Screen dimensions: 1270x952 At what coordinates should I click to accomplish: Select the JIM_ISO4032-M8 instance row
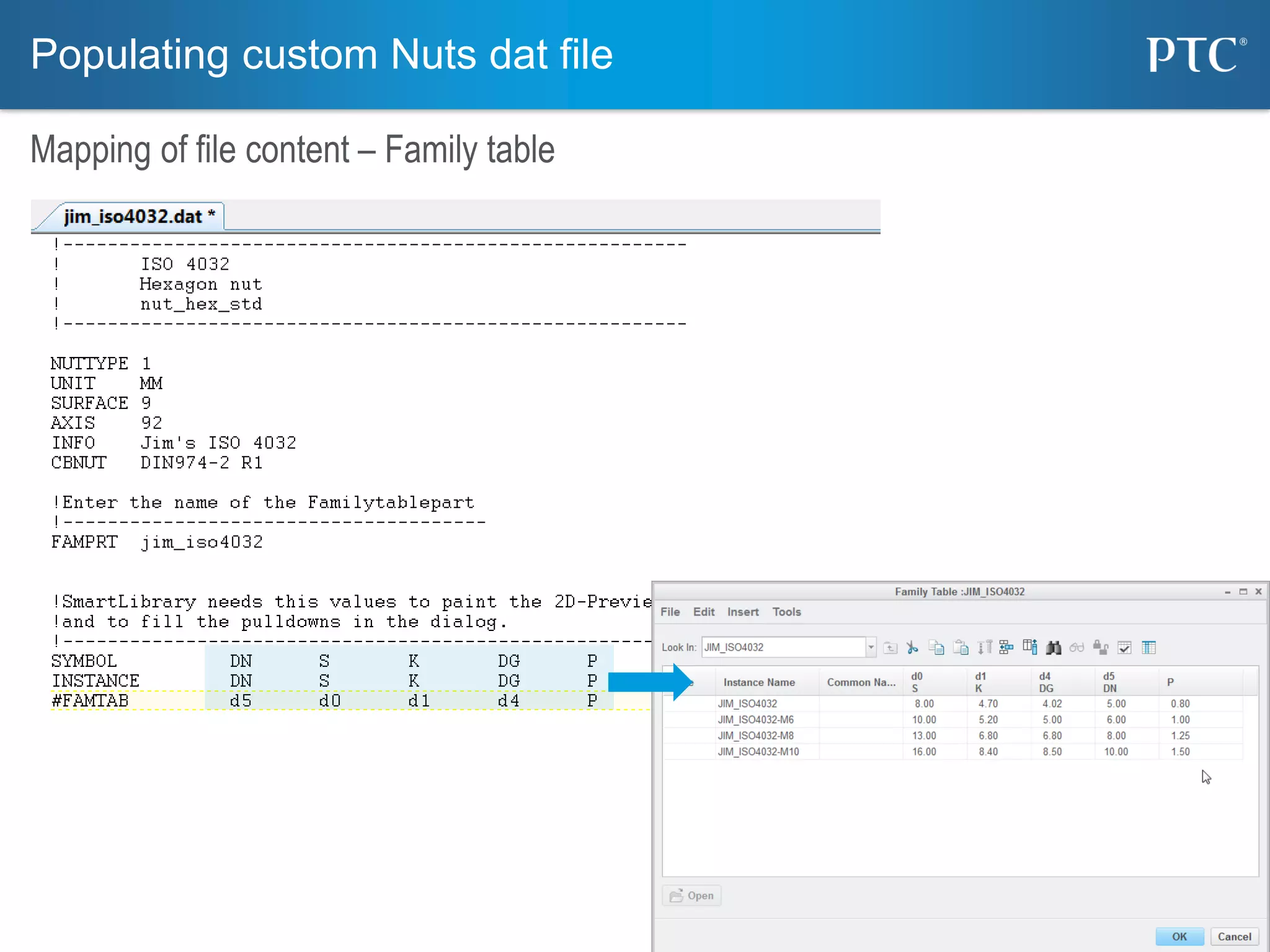(755, 736)
